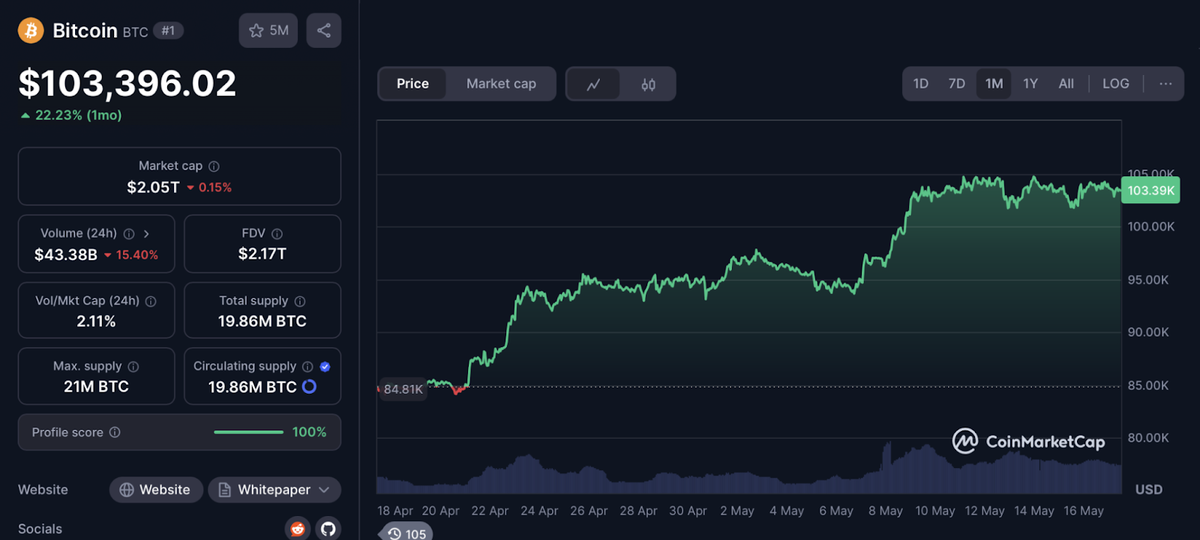The height and width of the screenshot is (540, 1200).
Task: Click the #1 rank badge
Action: coord(168,31)
